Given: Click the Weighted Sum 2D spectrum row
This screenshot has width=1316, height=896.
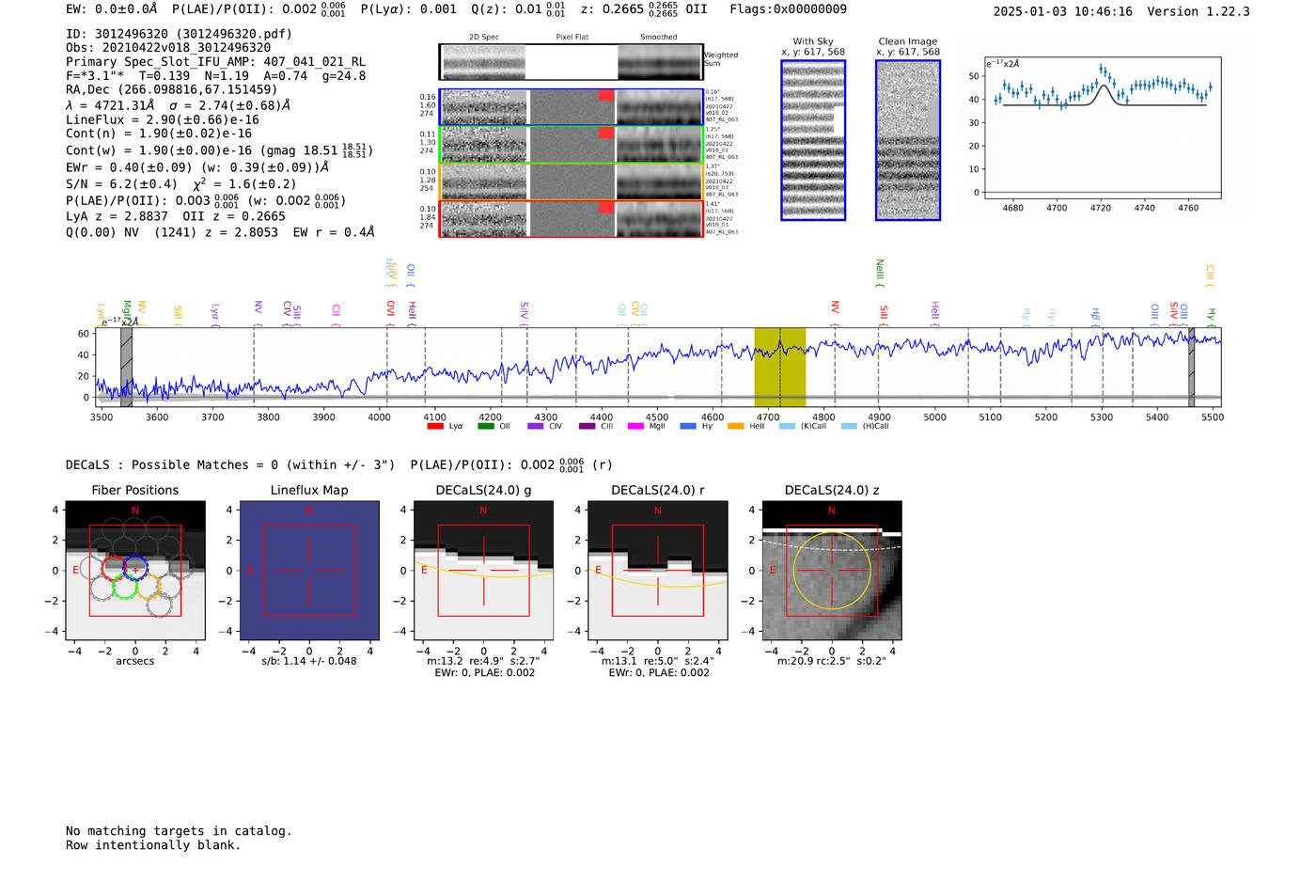Looking at the screenshot, I should tap(572, 62).
